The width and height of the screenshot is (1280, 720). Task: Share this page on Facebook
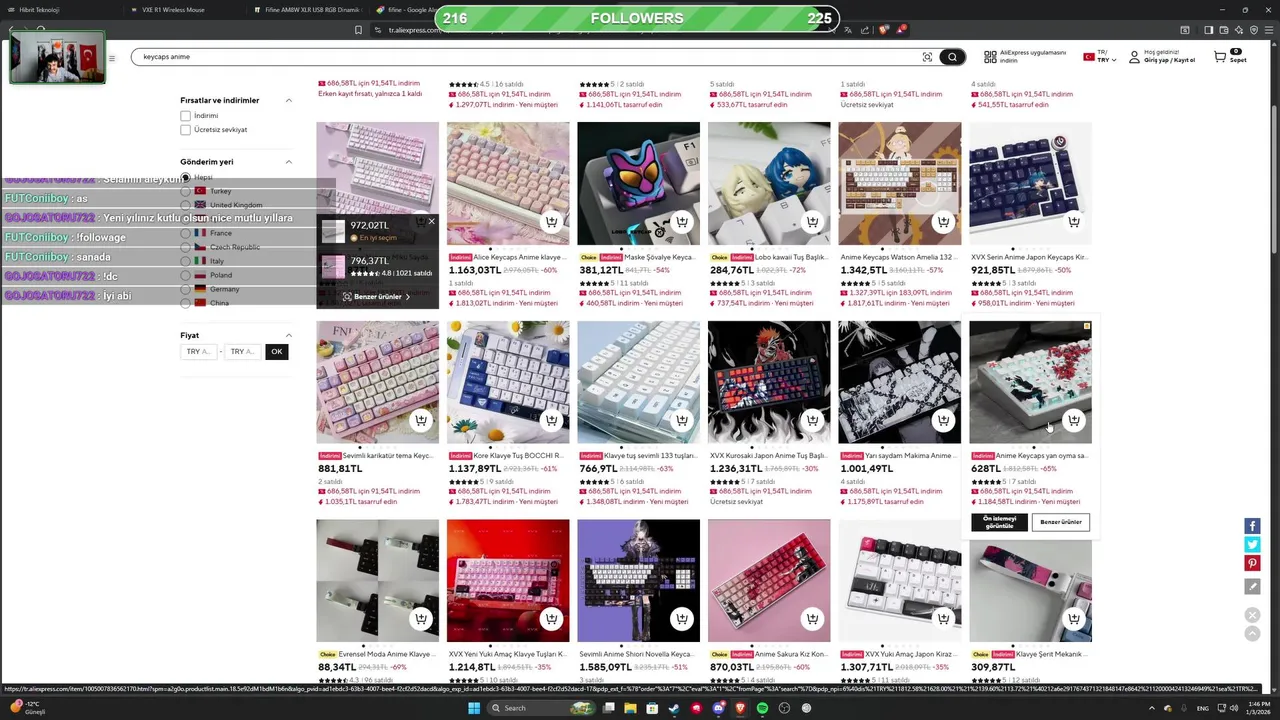click(1252, 526)
